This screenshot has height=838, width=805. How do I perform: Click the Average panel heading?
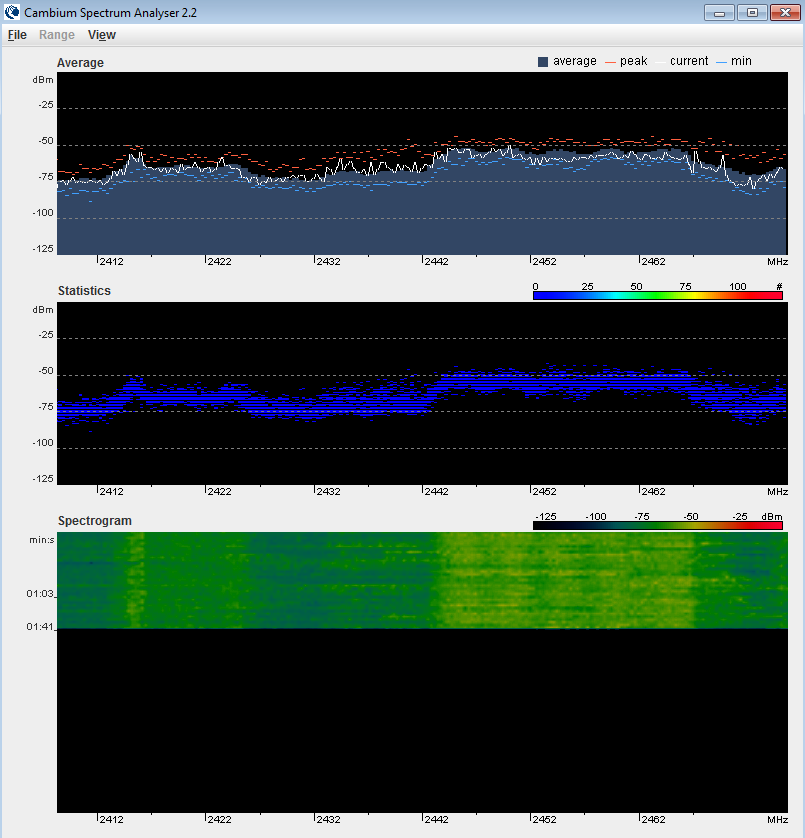[x=80, y=63]
